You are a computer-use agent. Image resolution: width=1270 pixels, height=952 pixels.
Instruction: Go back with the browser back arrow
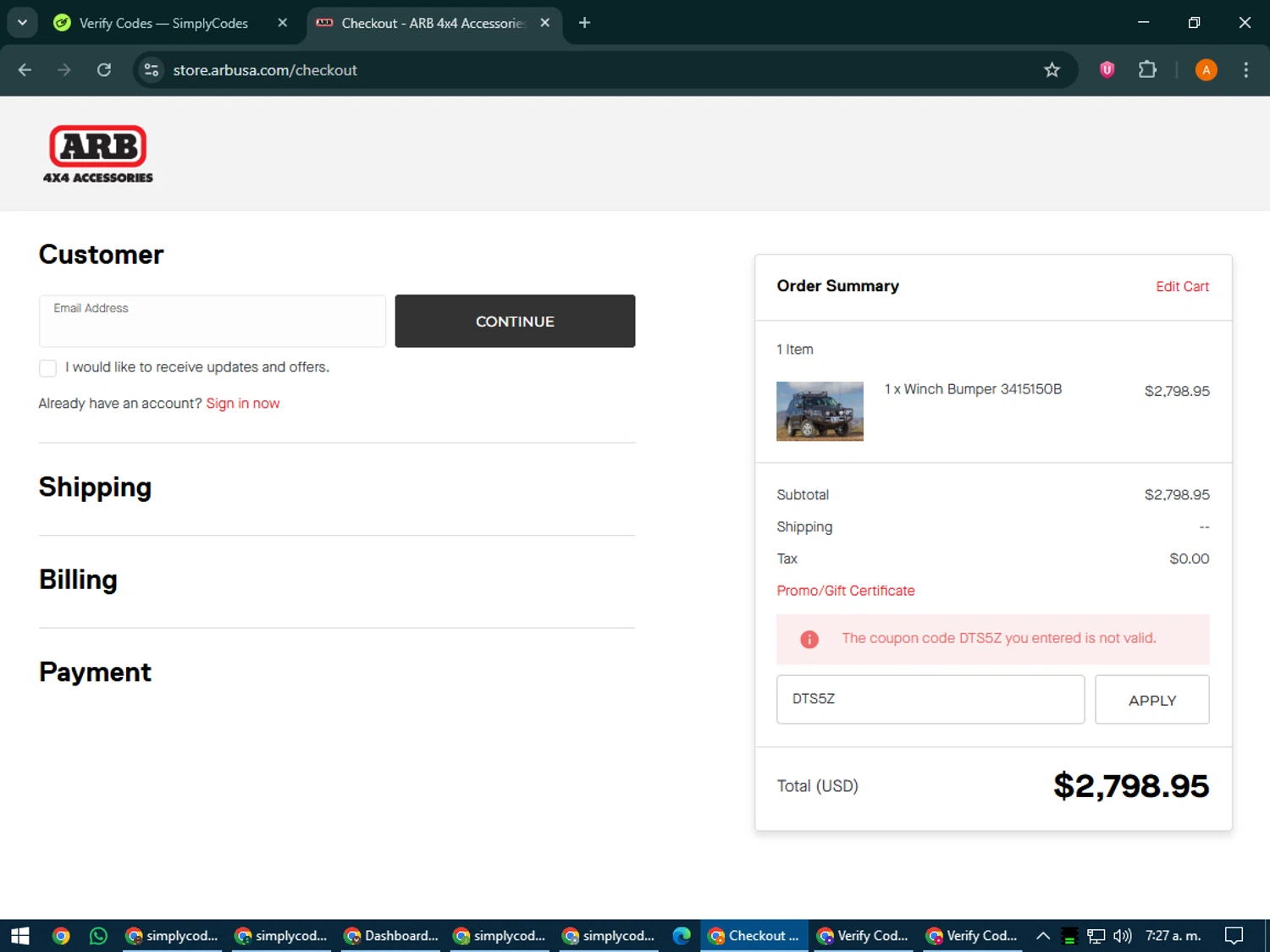(25, 70)
